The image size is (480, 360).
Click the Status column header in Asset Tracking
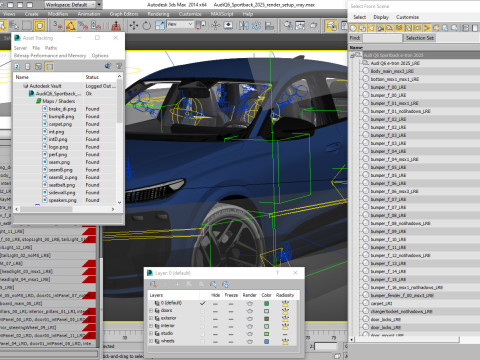point(100,77)
